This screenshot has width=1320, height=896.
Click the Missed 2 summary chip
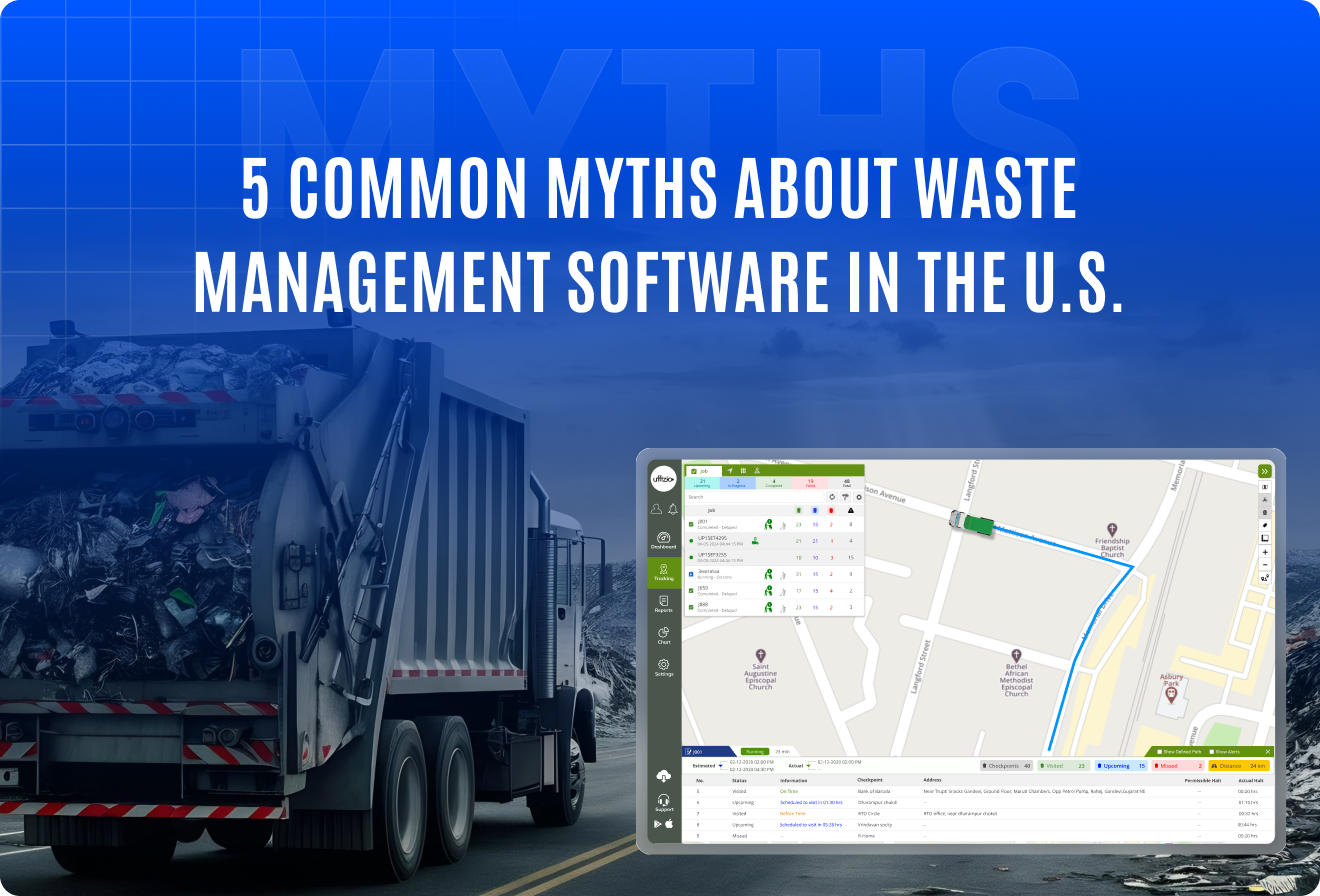1179,766
